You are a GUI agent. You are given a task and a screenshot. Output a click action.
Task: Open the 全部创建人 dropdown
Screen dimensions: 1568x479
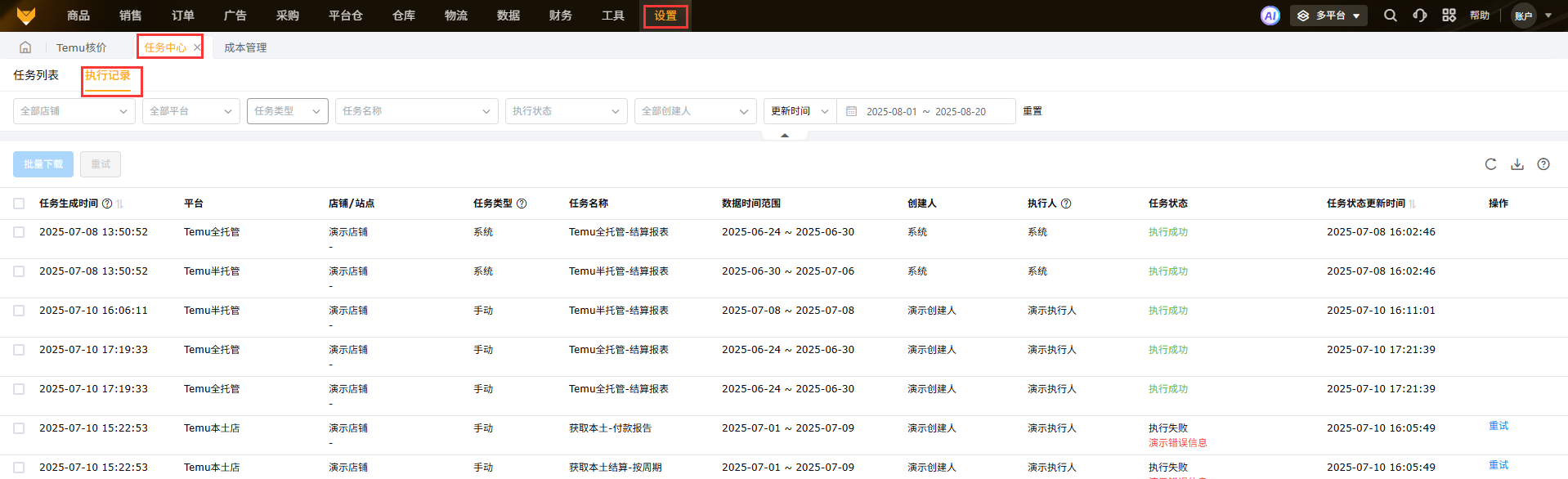(x=695, y=111)
